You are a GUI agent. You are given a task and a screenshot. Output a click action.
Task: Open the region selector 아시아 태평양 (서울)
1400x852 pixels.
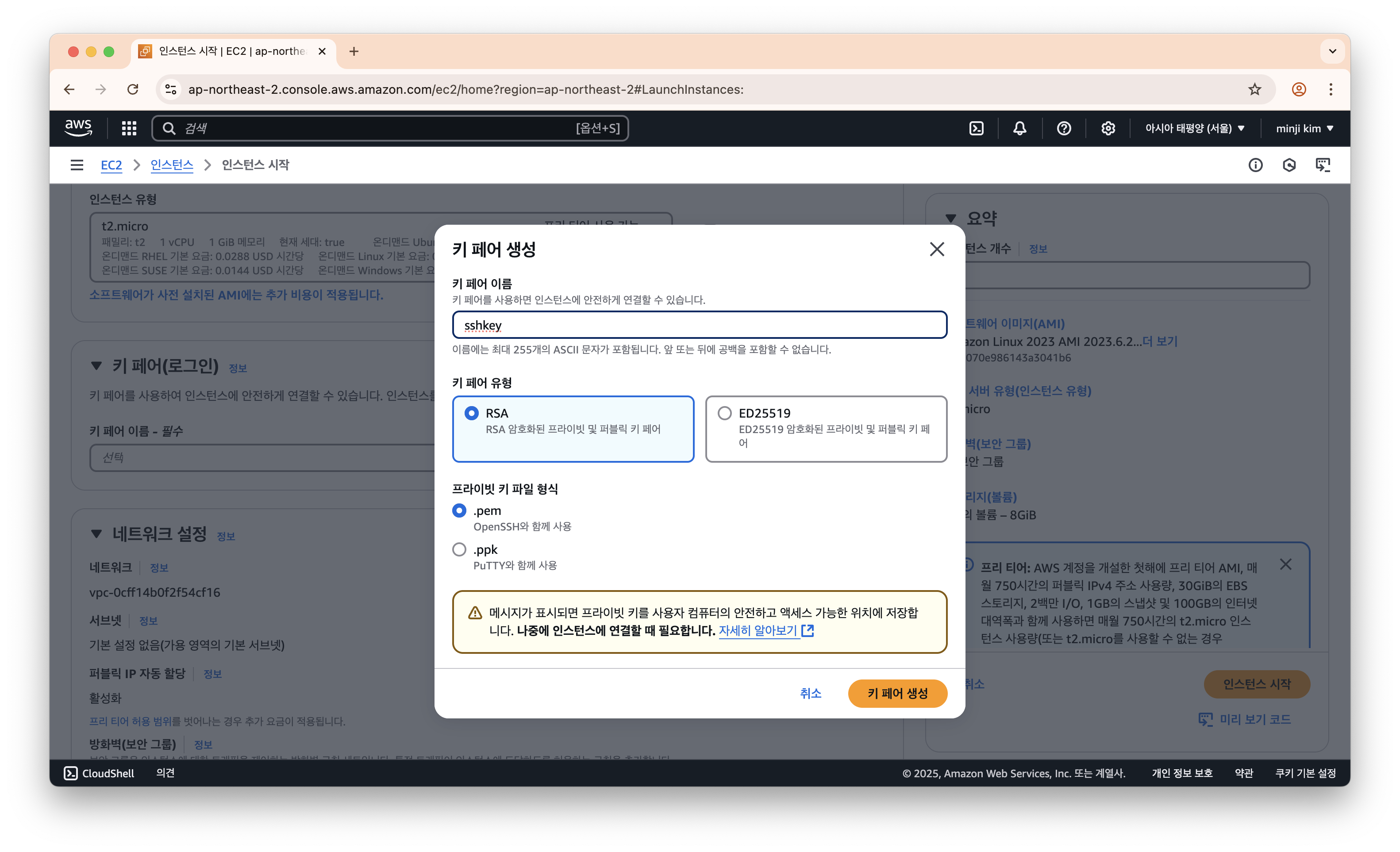1195,128
